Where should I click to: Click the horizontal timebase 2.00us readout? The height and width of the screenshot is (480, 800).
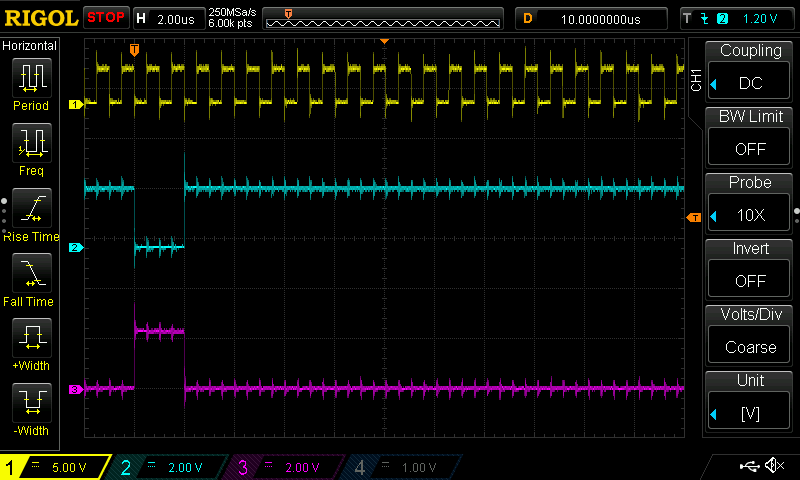pos(176,19)
